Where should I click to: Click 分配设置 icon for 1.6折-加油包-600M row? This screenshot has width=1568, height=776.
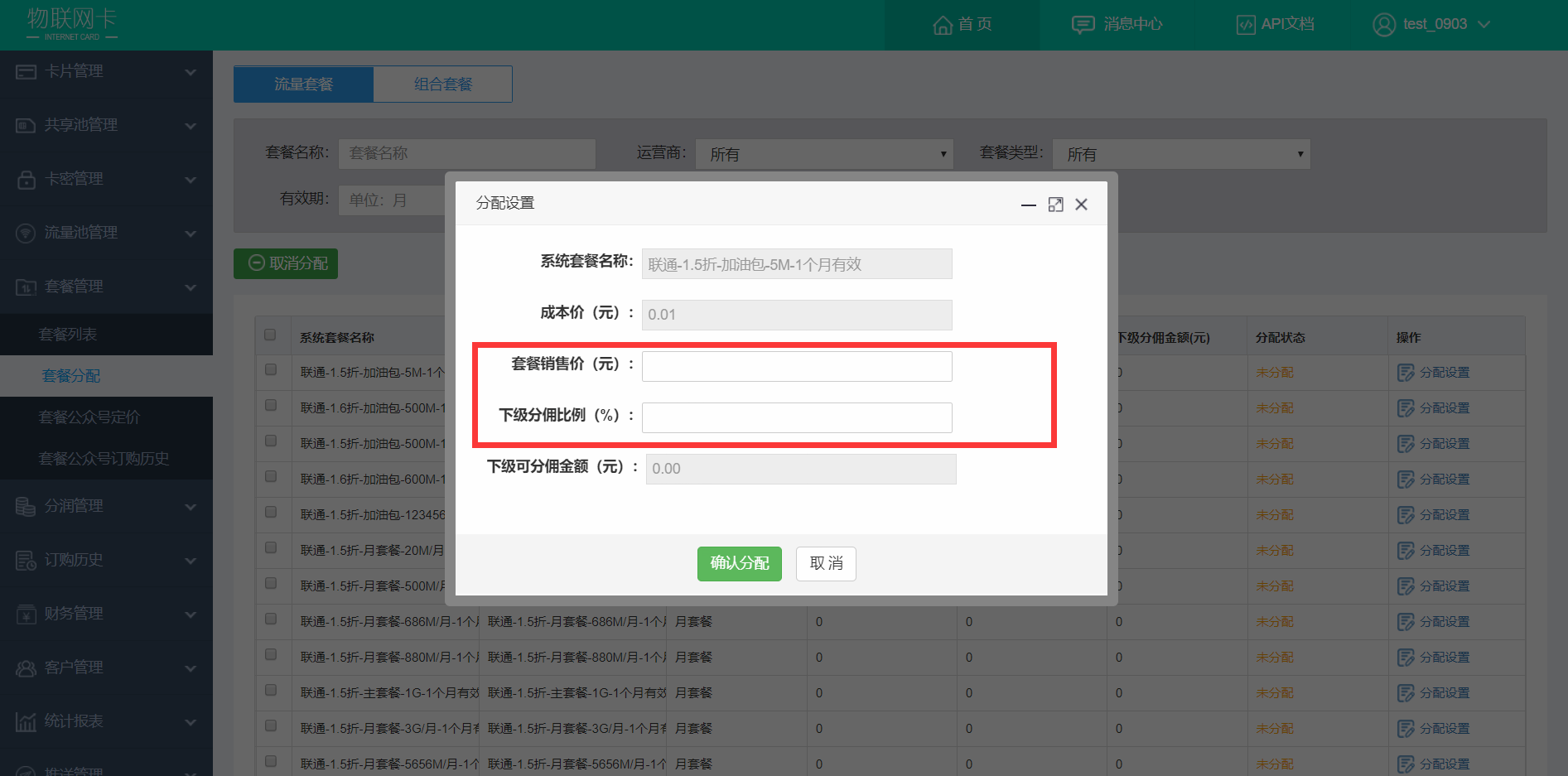[x=1406, y=480]
